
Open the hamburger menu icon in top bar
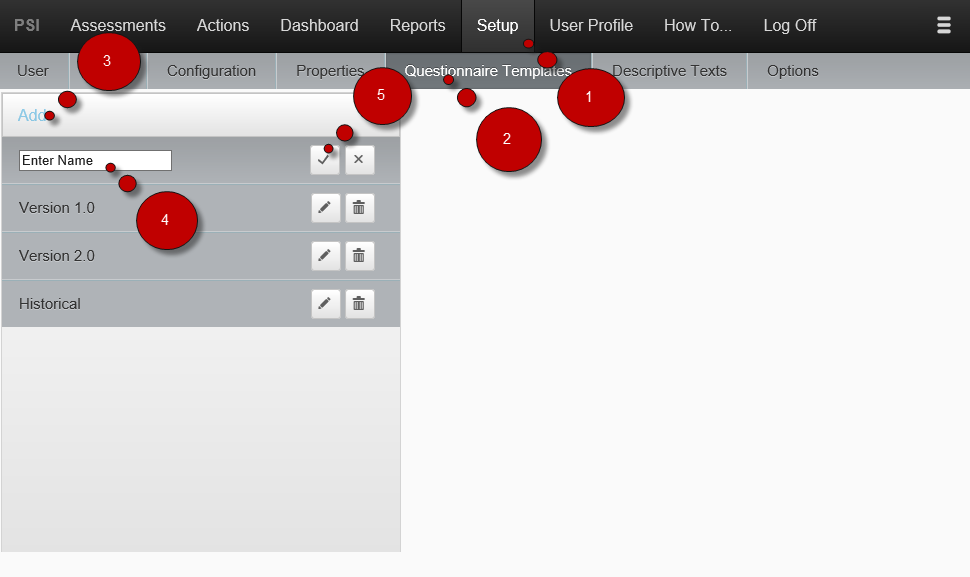coord(943,25)
